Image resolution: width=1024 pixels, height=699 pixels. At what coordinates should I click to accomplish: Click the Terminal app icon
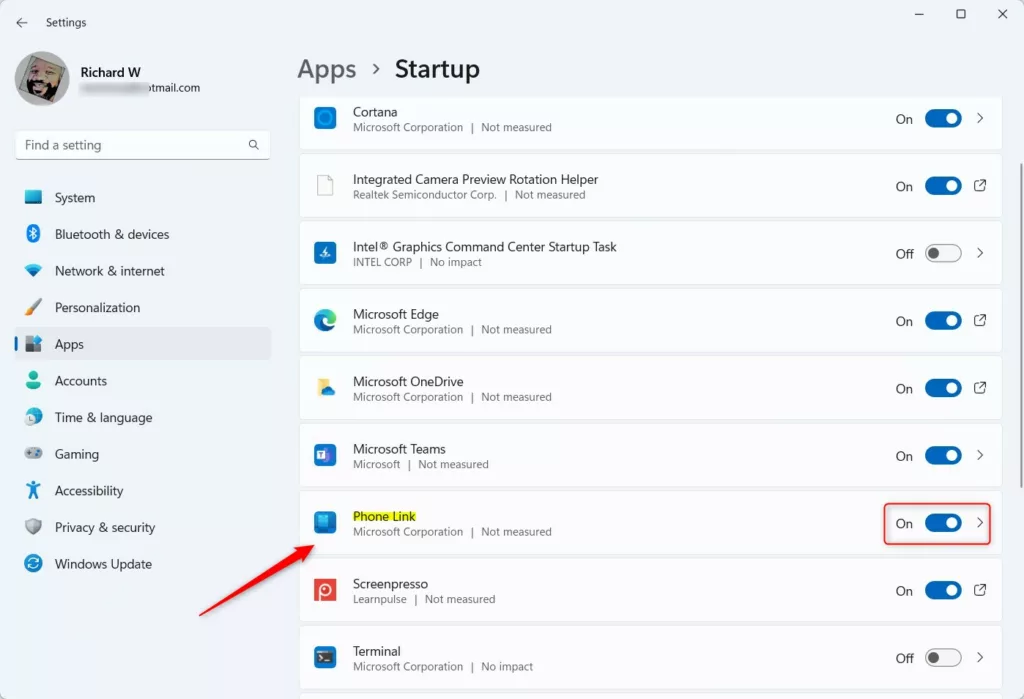point(325,657)
